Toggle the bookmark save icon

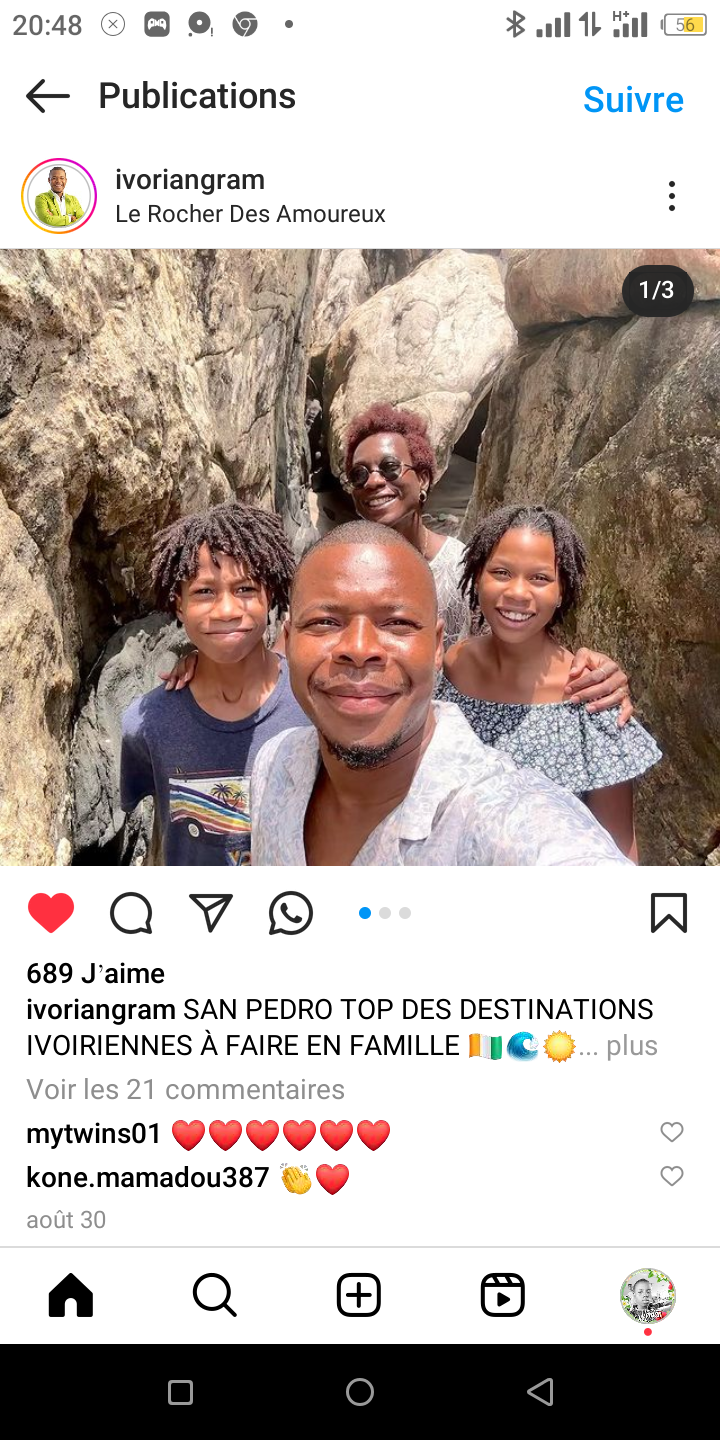669,913
